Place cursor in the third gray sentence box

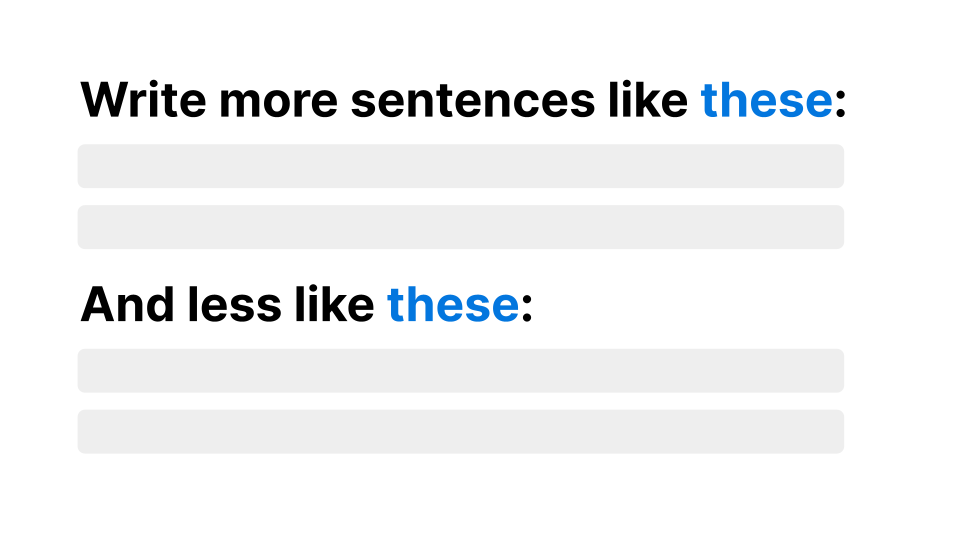tap(460, 370)
